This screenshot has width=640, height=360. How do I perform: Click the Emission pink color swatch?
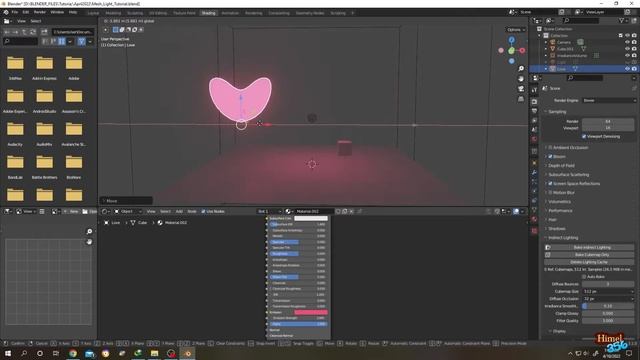point(311,312)
